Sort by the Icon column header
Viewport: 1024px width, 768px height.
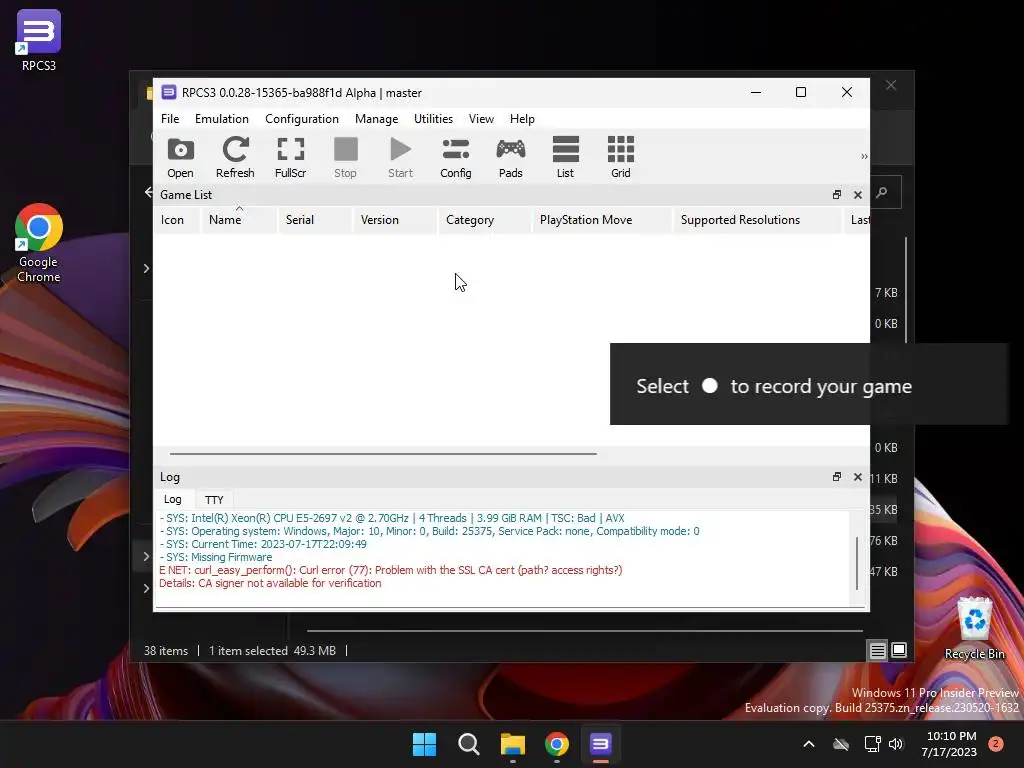click(x=176, y=220)
